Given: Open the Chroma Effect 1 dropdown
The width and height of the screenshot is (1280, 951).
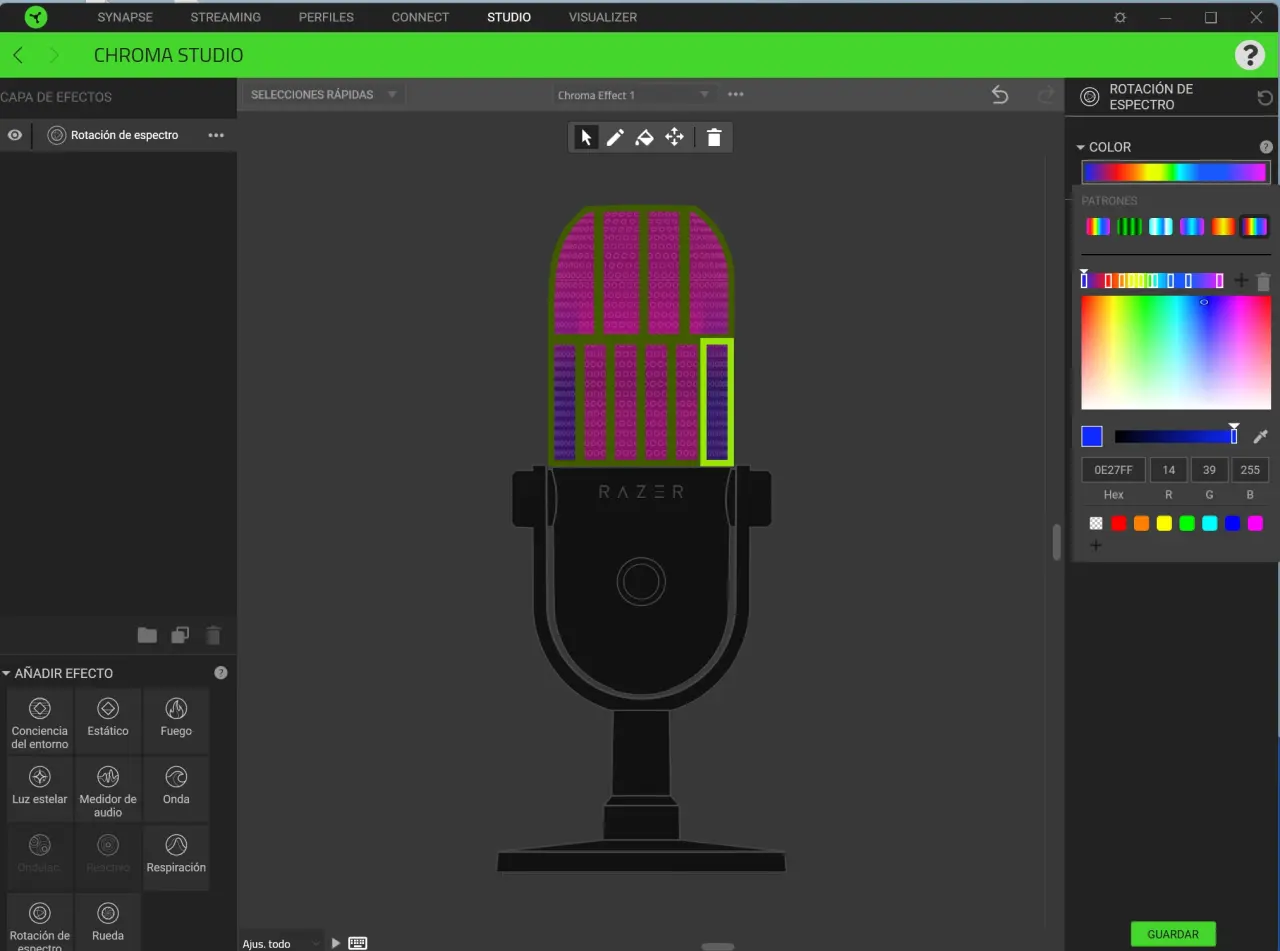Looking at the screenshot, I should click(x=633, y=95).
